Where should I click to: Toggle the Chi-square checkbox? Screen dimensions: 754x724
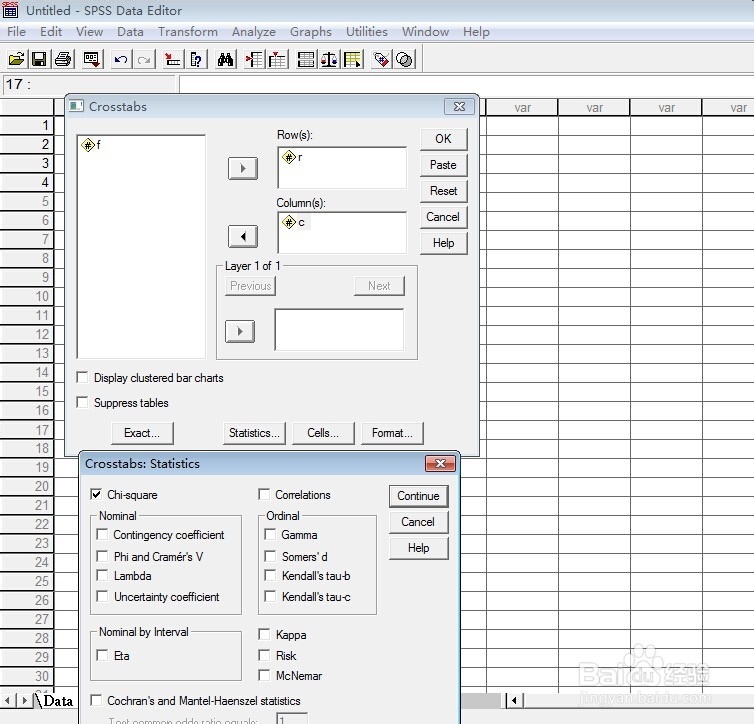pyautogui.click(x=96, y=495)
